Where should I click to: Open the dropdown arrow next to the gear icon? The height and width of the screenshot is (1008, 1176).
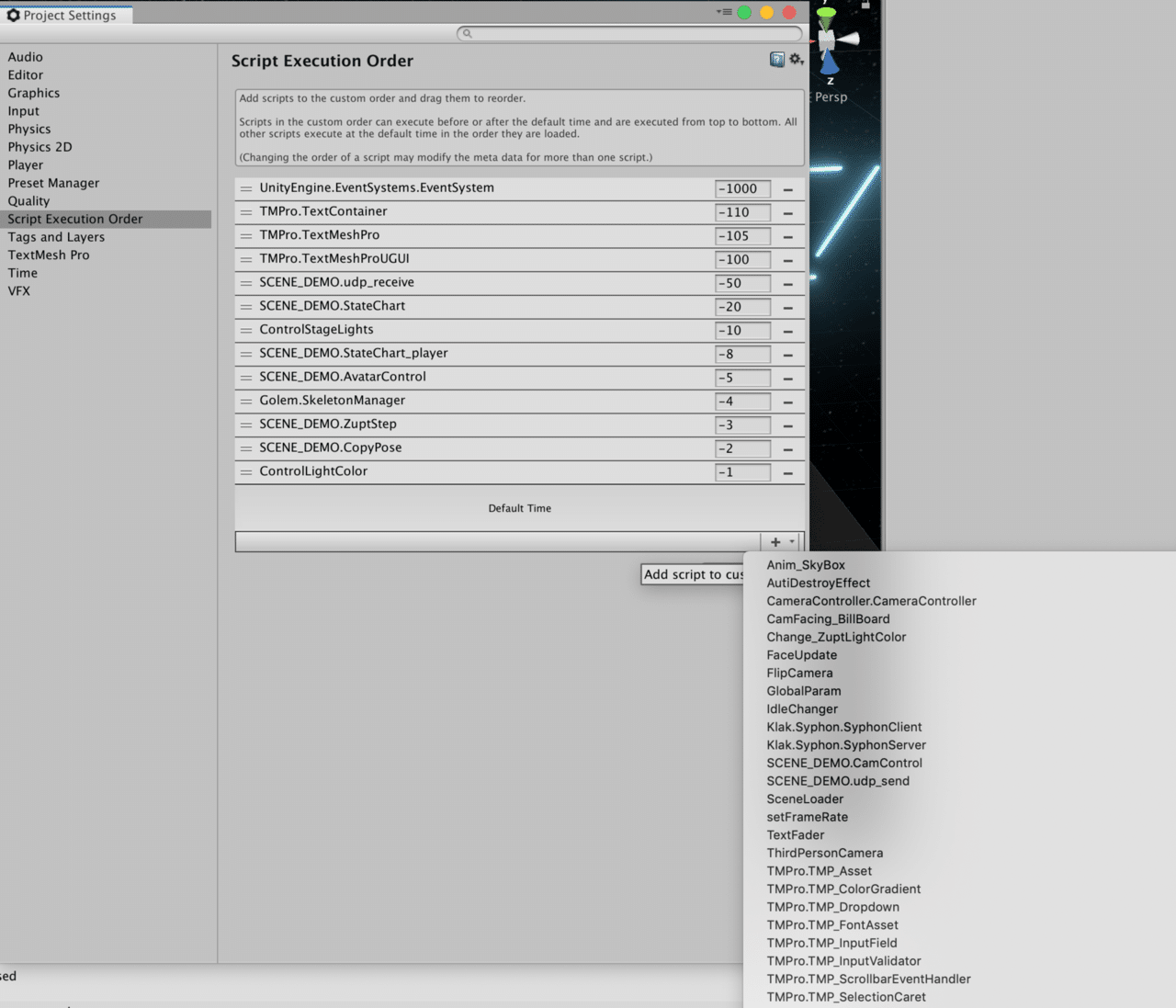[x=801, y=61]
